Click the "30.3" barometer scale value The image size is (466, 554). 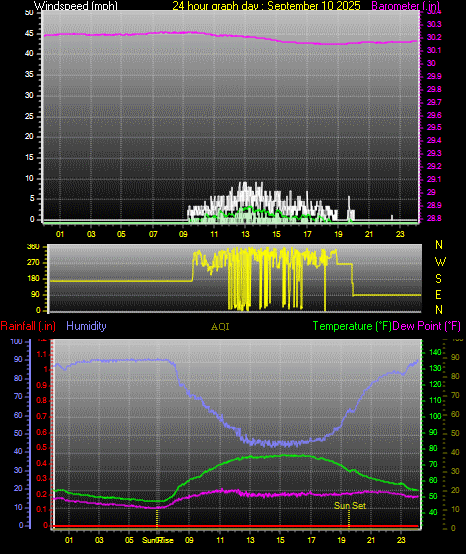pyautogui.click(x=434, y=24)
